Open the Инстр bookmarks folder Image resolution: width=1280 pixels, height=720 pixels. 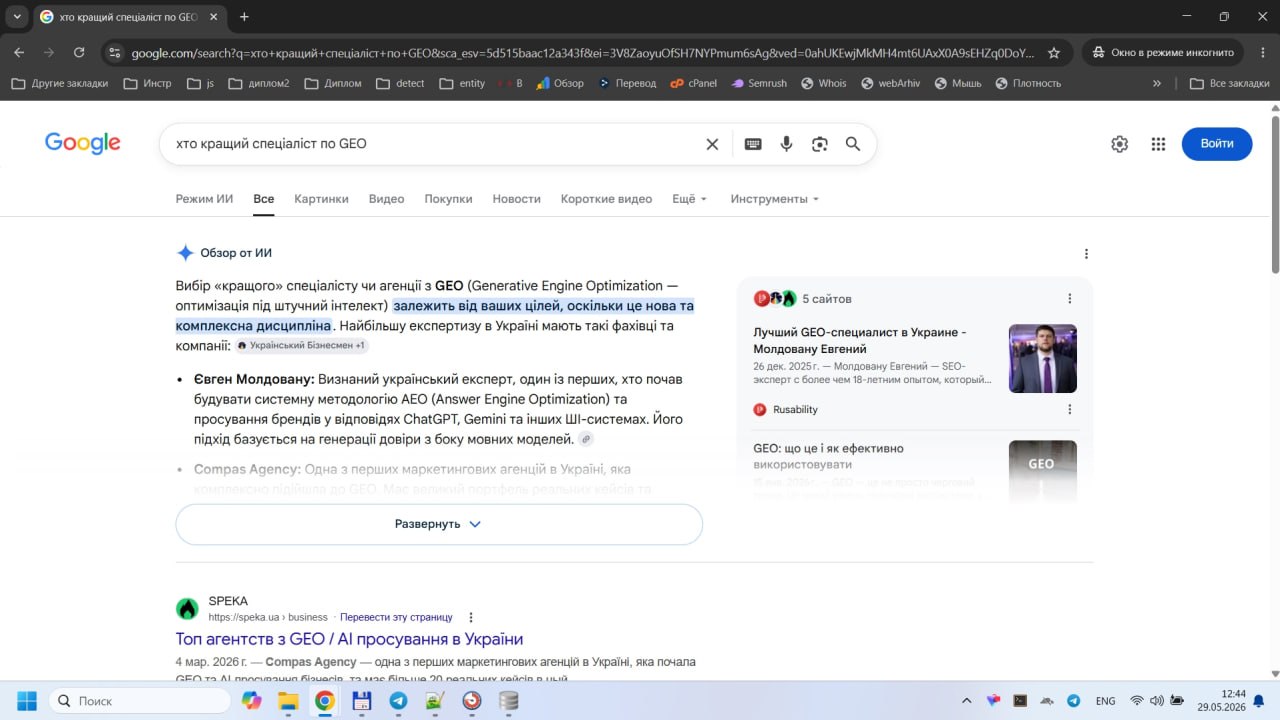[x=147, y=83]
